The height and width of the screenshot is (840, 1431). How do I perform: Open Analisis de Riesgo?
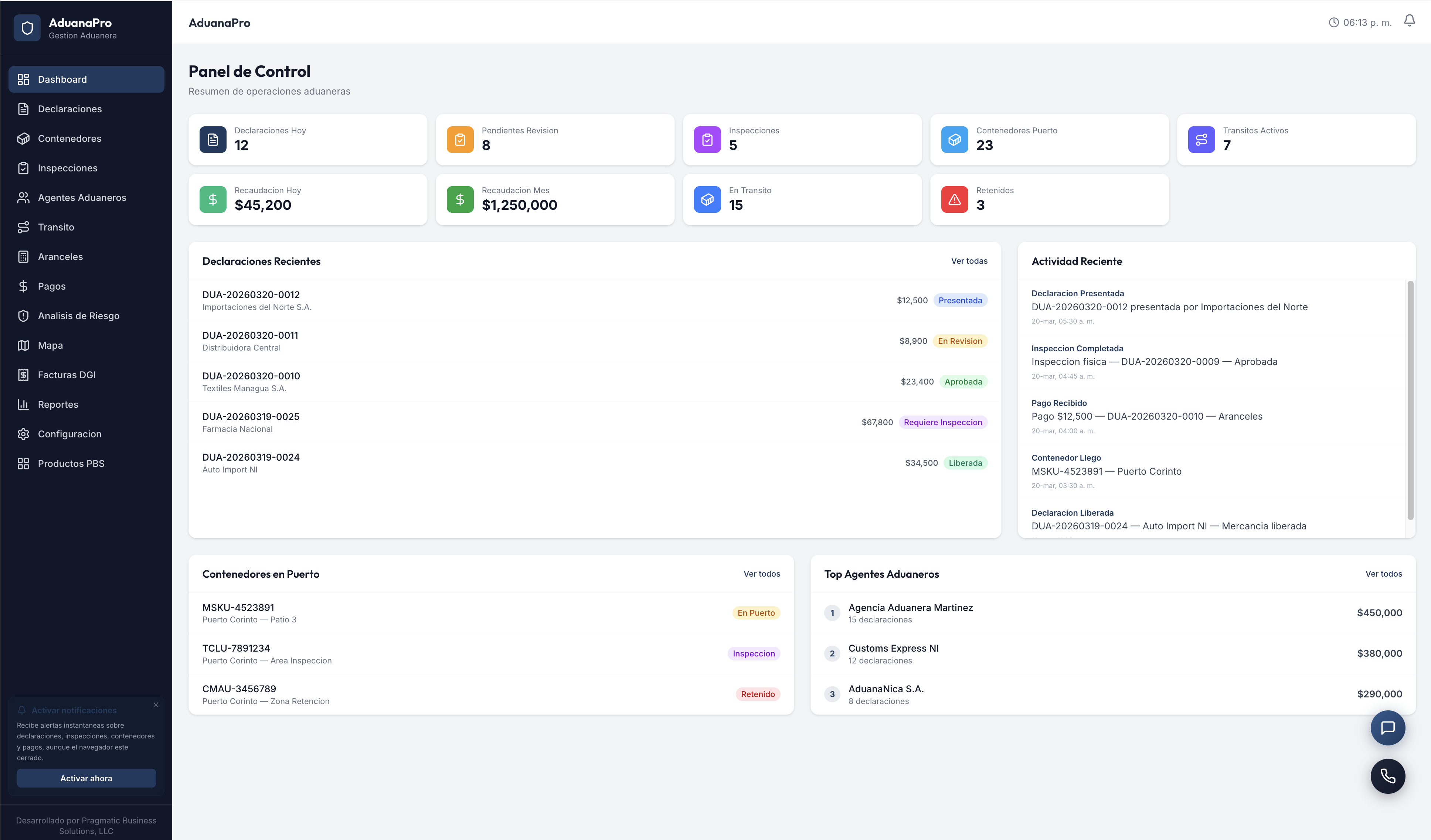point(78,315)
